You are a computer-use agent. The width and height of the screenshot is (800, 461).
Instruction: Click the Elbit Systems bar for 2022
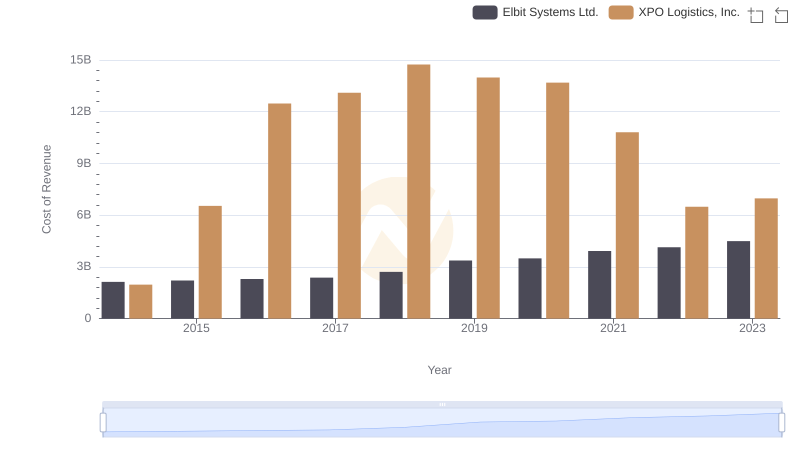669,283
